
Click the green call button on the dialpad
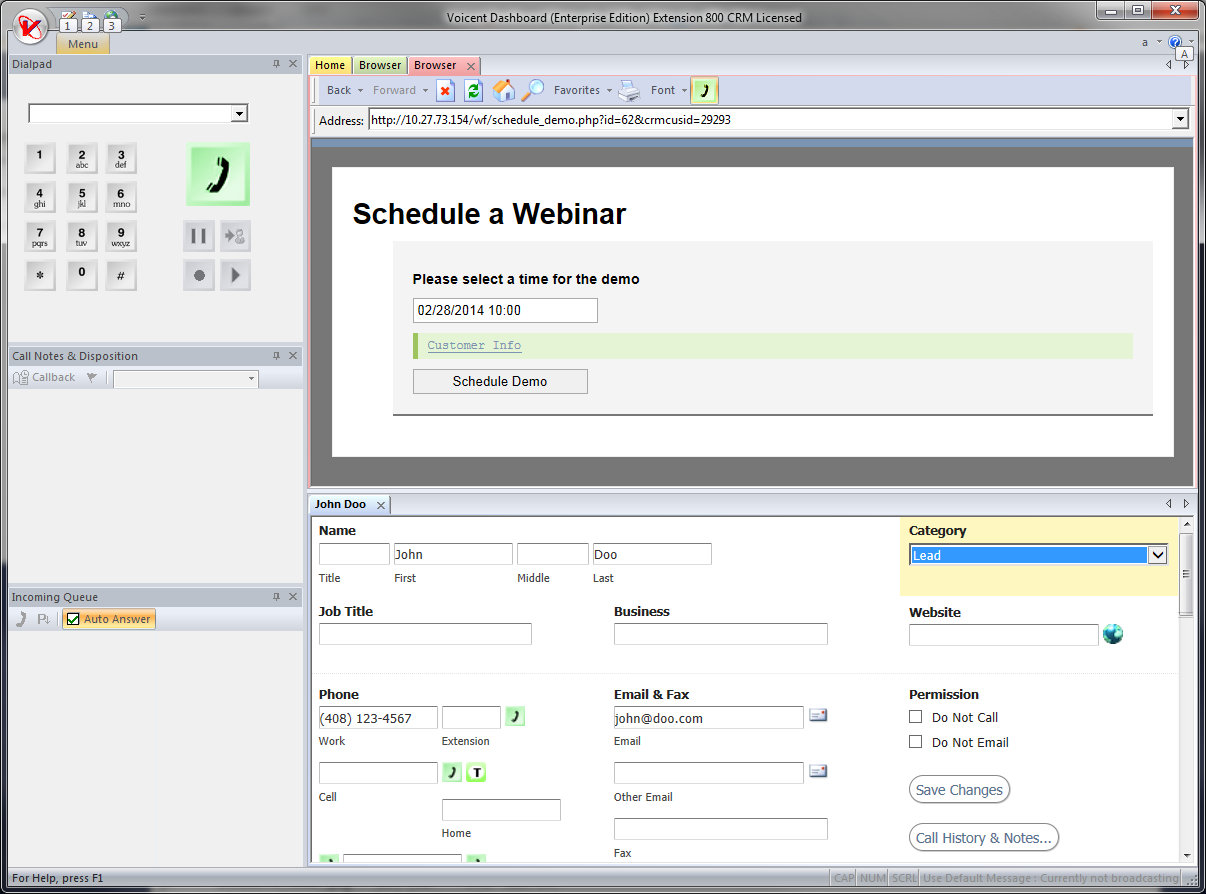click(x=218, y=174)
